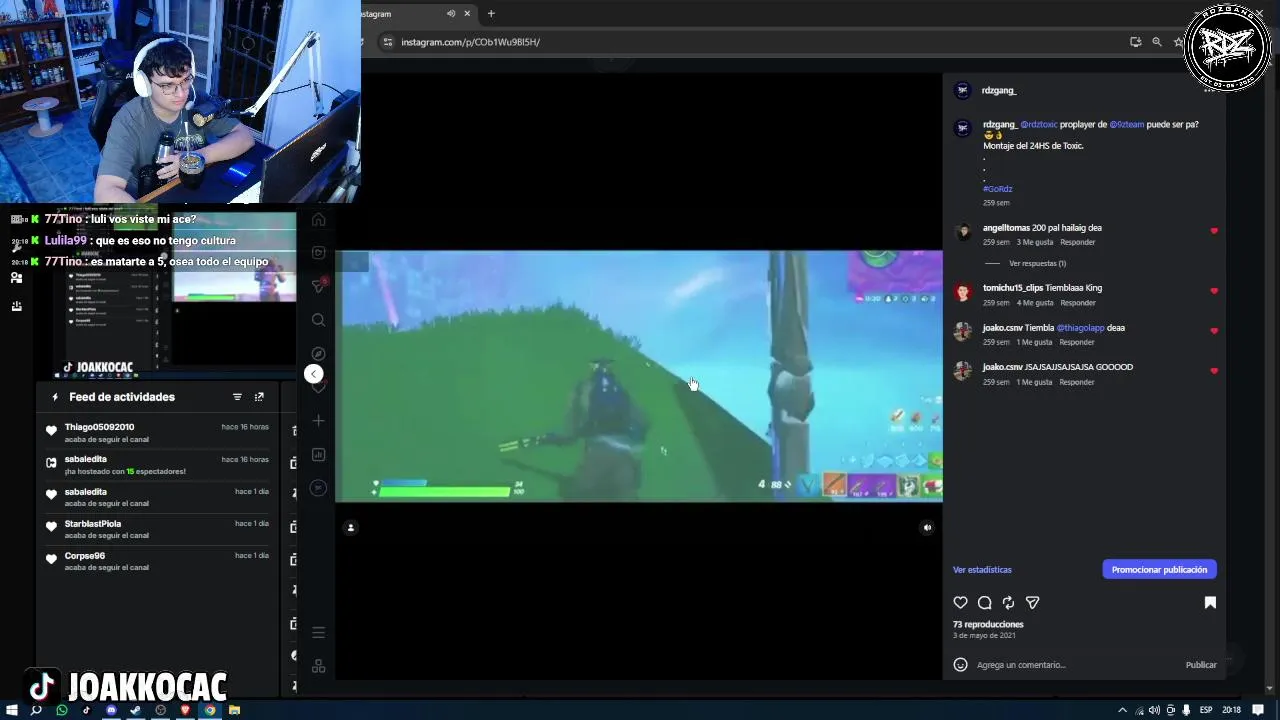Like tomichu15_clips's comment

[1214, 291]
